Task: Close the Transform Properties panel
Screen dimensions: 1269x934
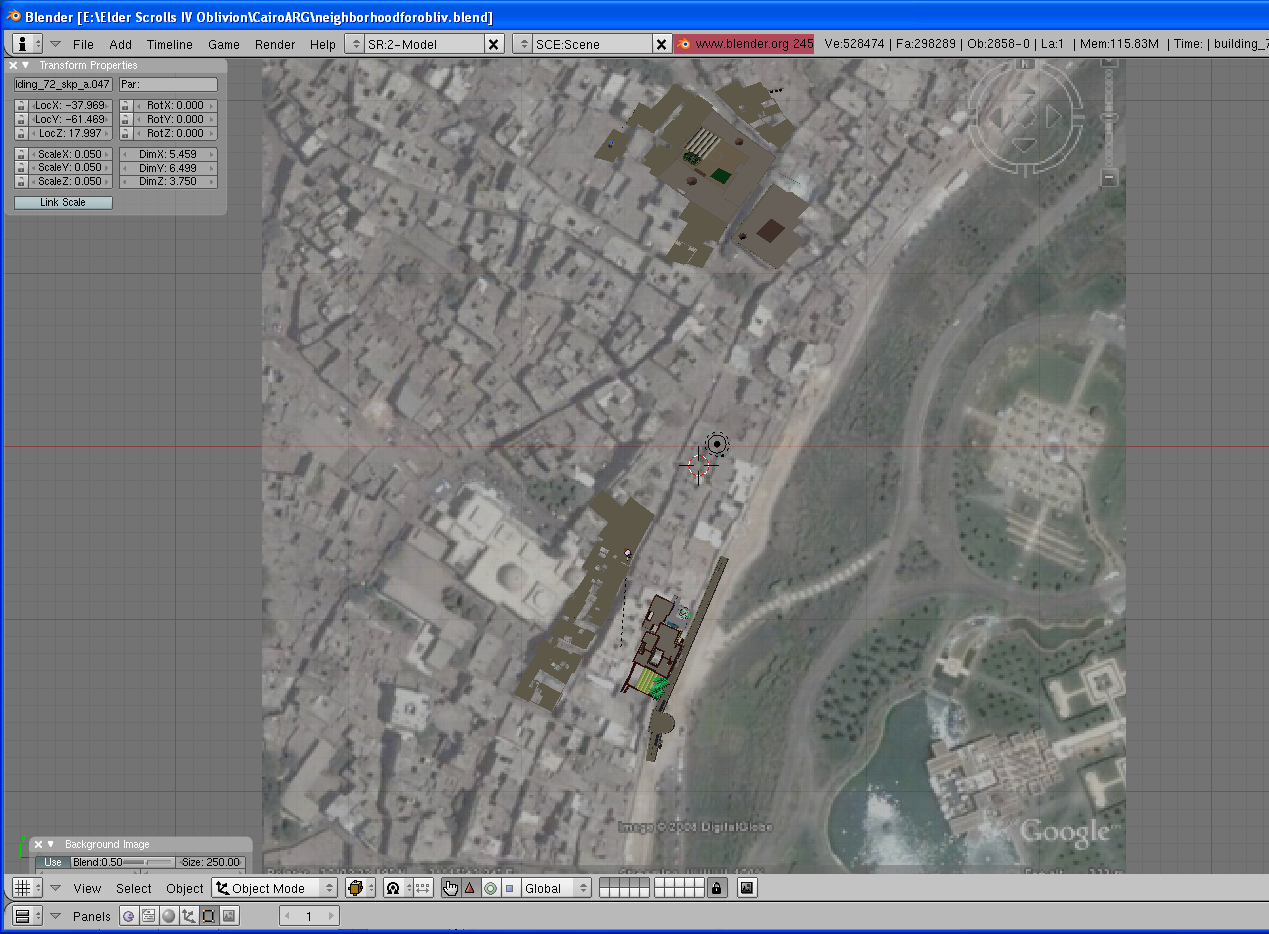Action: pos(13,65)
